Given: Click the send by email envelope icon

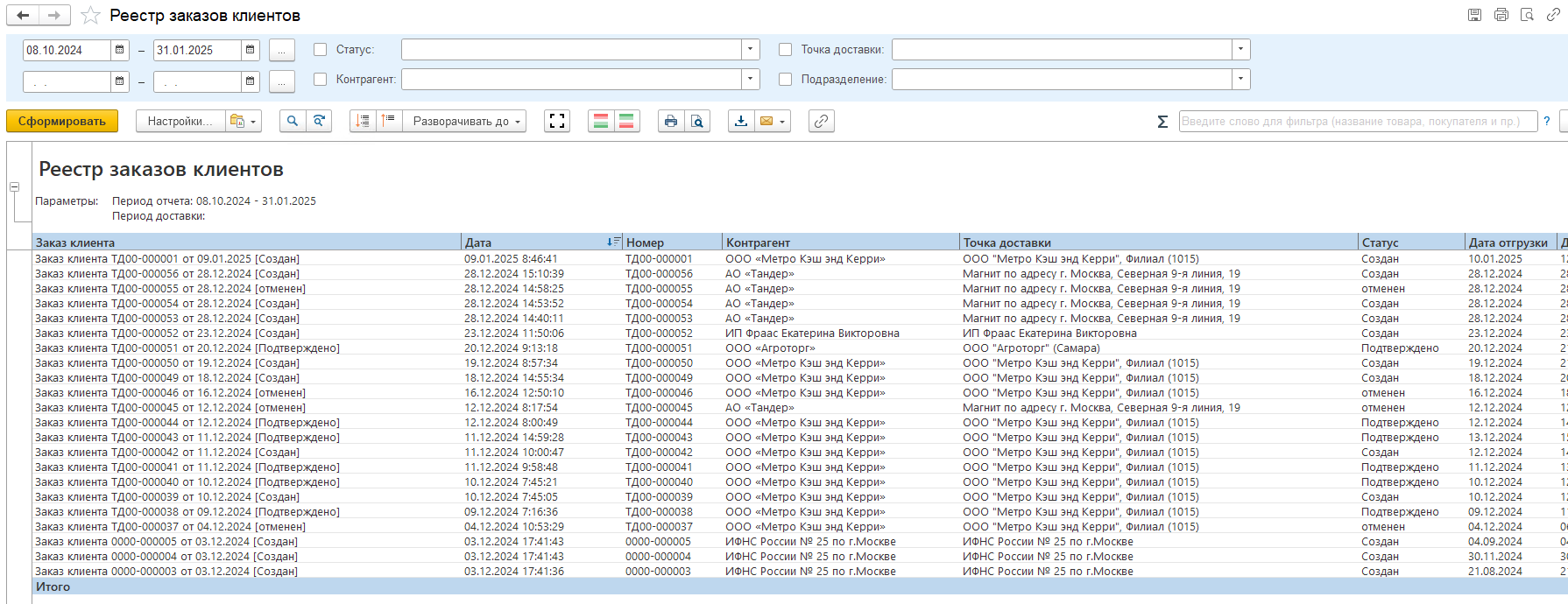Looking at the screenshot, I should click(766, 122).
